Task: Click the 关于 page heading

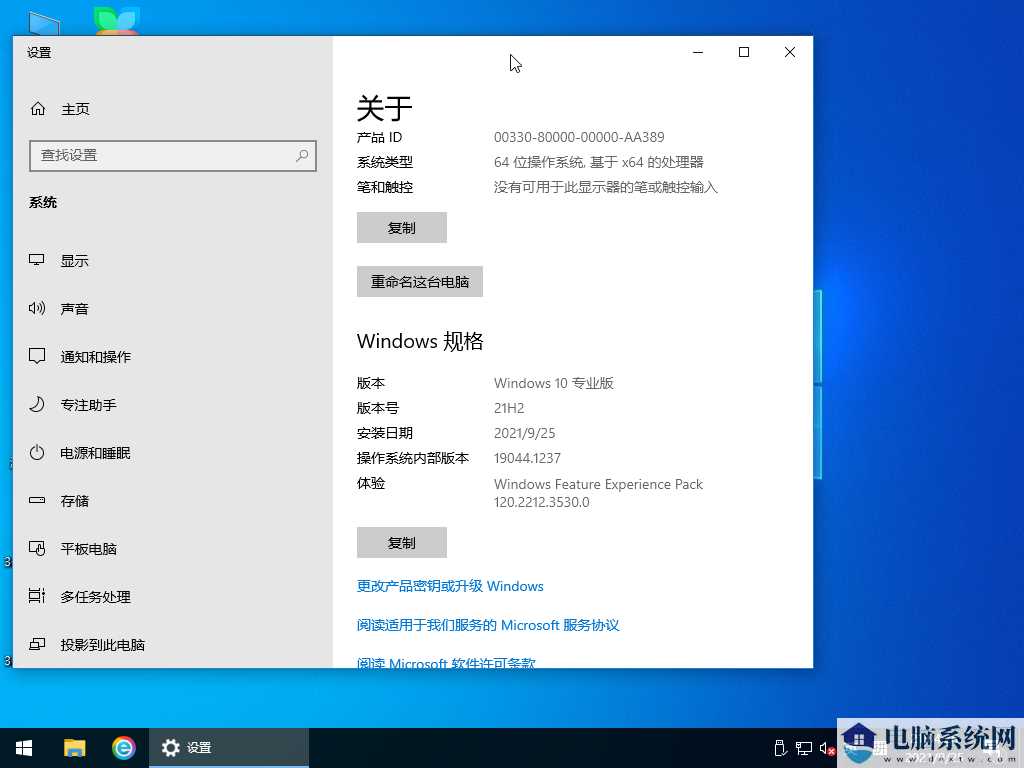Action: [x=385, y=108]
